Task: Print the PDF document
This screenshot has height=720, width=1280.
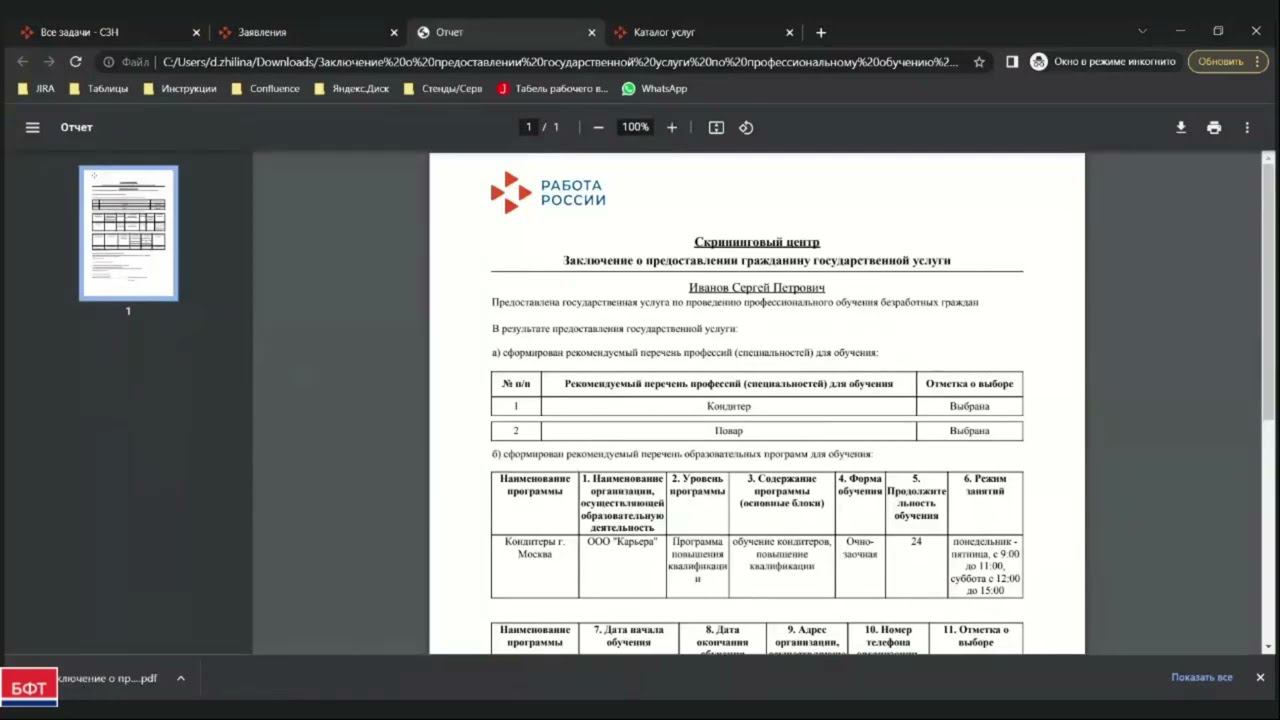Action: point(1214,127)
